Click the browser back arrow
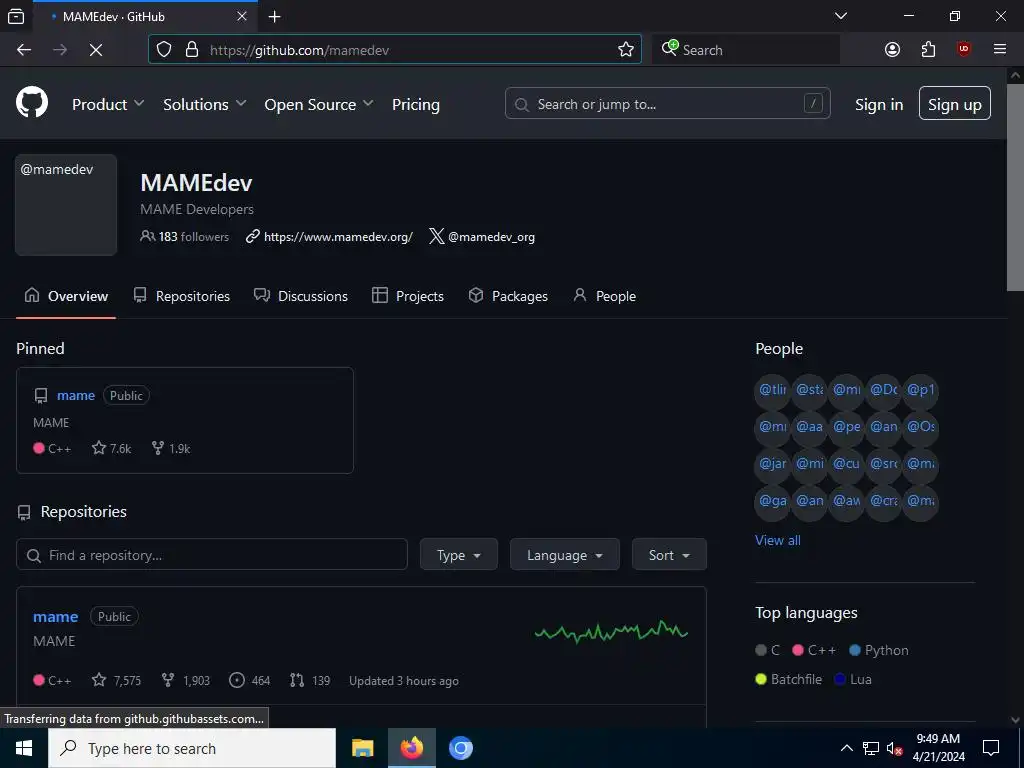 [x=24, y=50]
